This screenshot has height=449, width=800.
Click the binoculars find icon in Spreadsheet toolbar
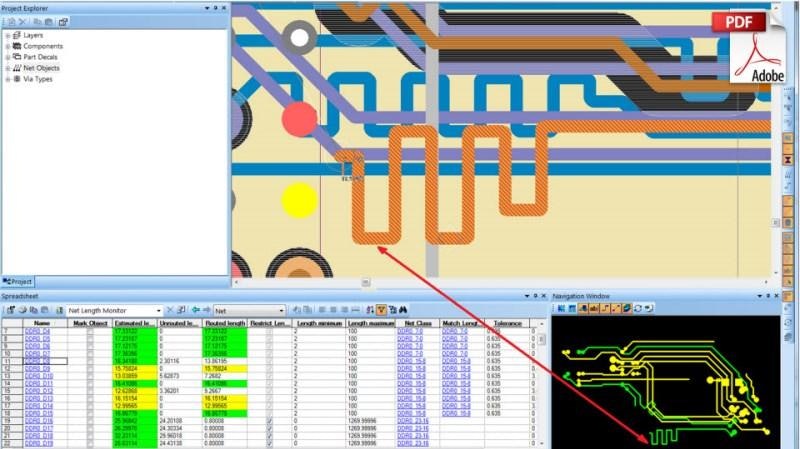[x=403, y=310]
